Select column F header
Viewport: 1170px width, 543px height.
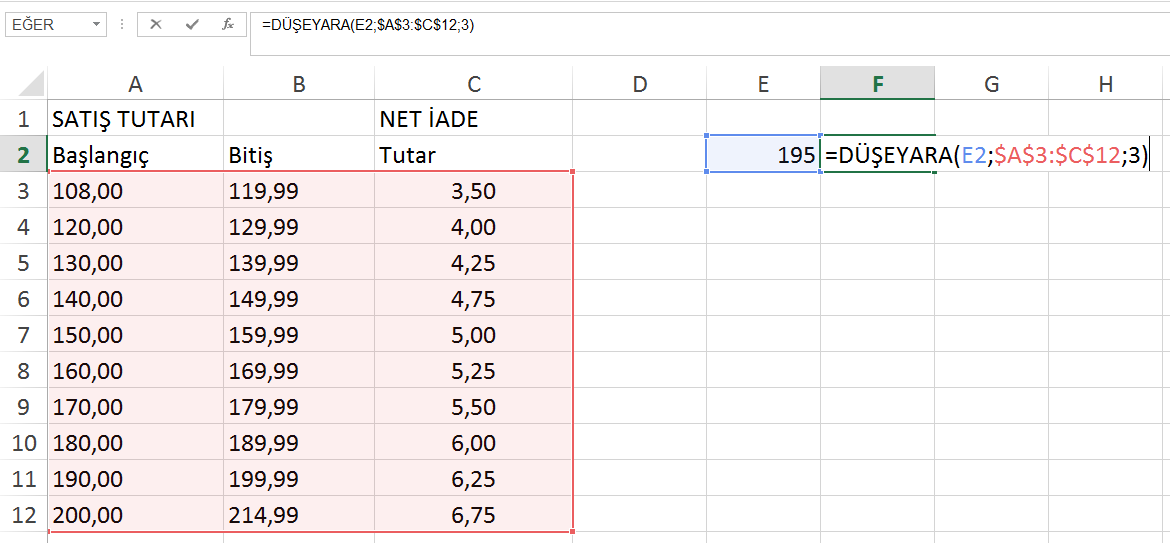coord(877,85)
